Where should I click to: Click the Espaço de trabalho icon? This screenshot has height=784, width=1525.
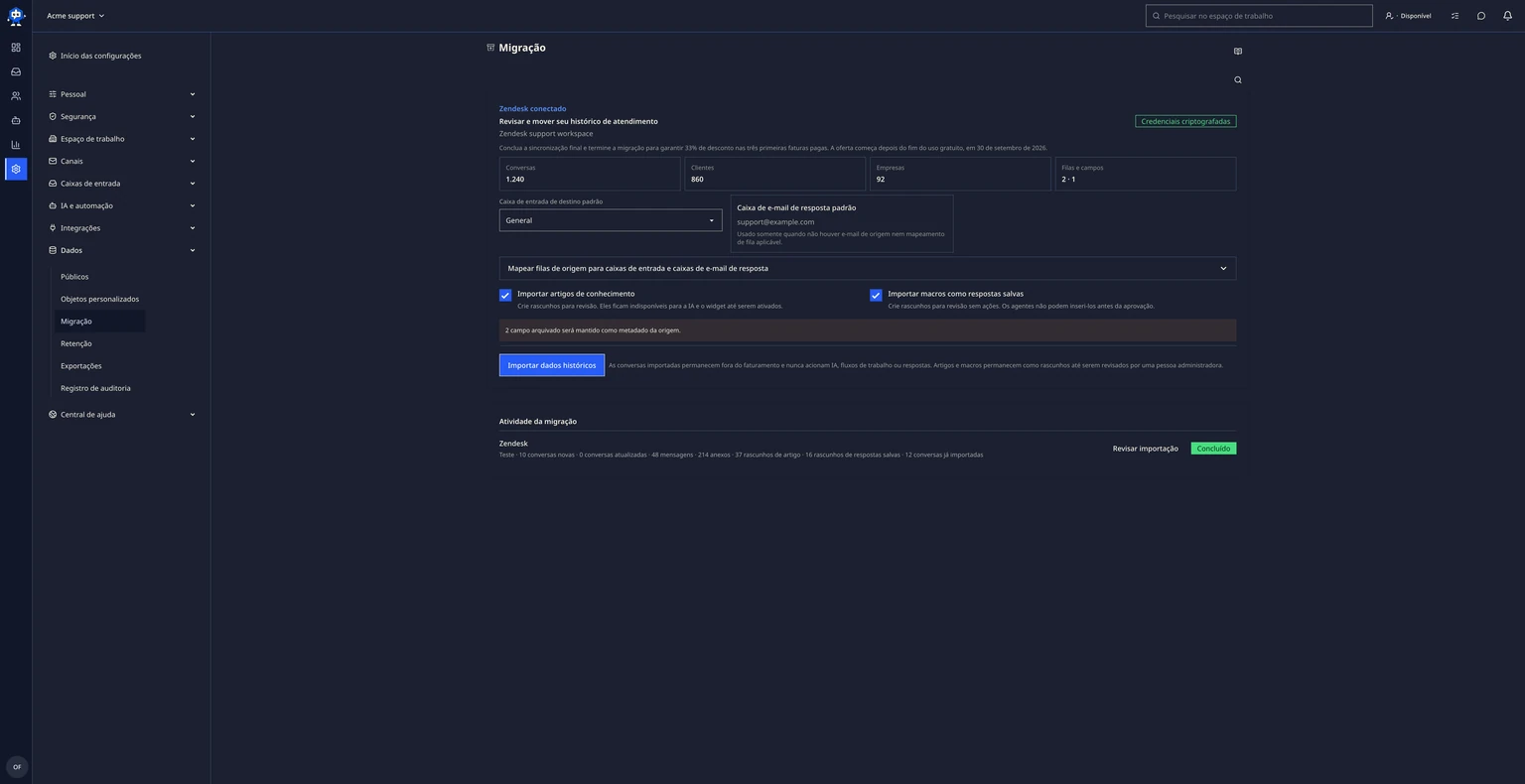53,139
